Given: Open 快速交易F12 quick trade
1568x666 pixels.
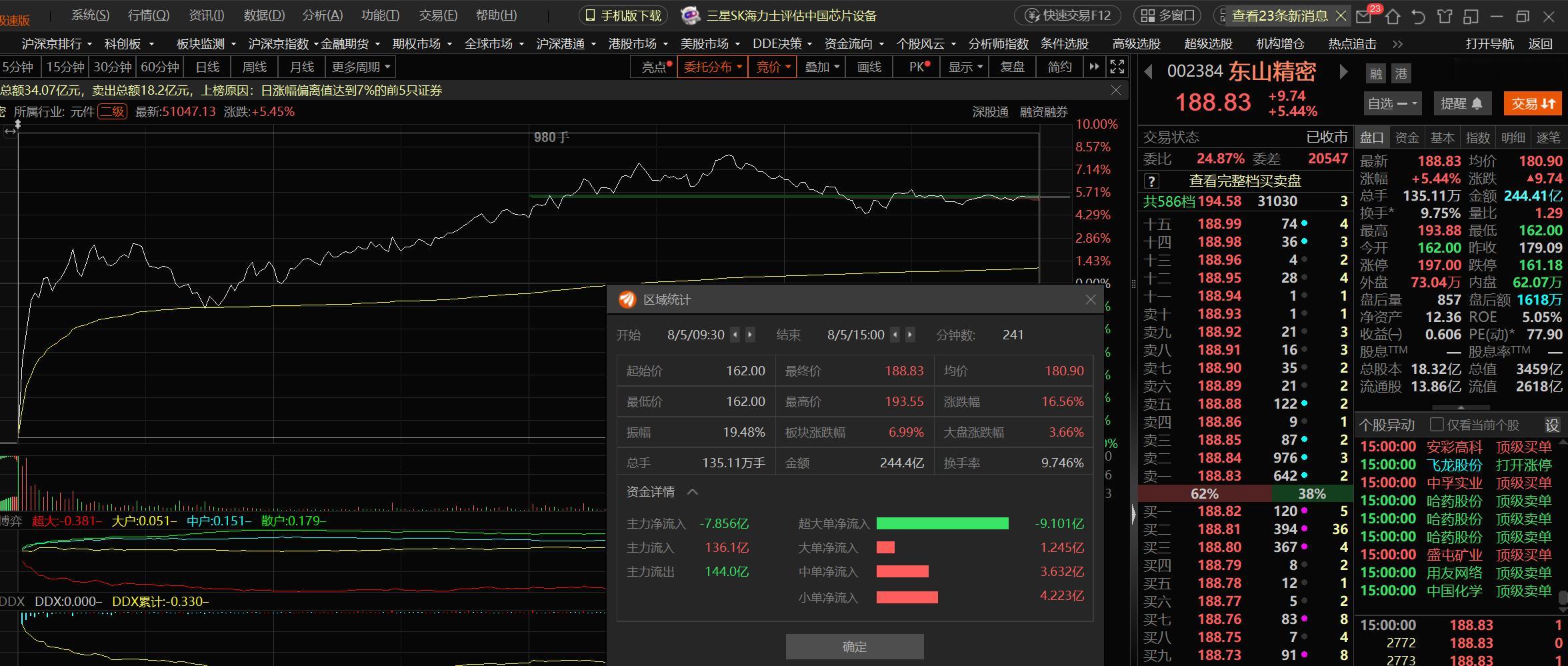Looking at the screenshot, I should [1067, 16].
